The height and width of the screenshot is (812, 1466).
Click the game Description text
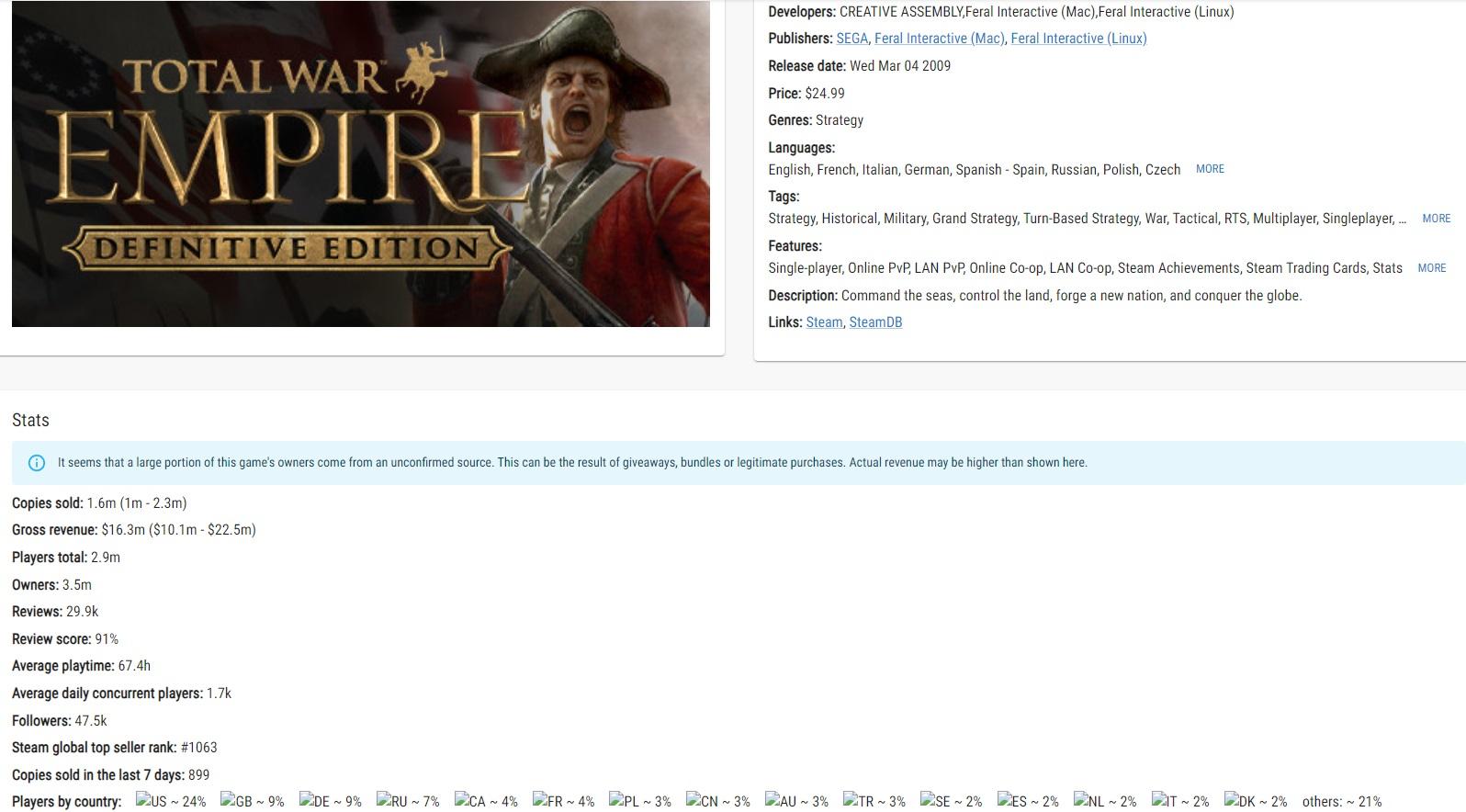pyautogui.click(x=1035, y=296)
